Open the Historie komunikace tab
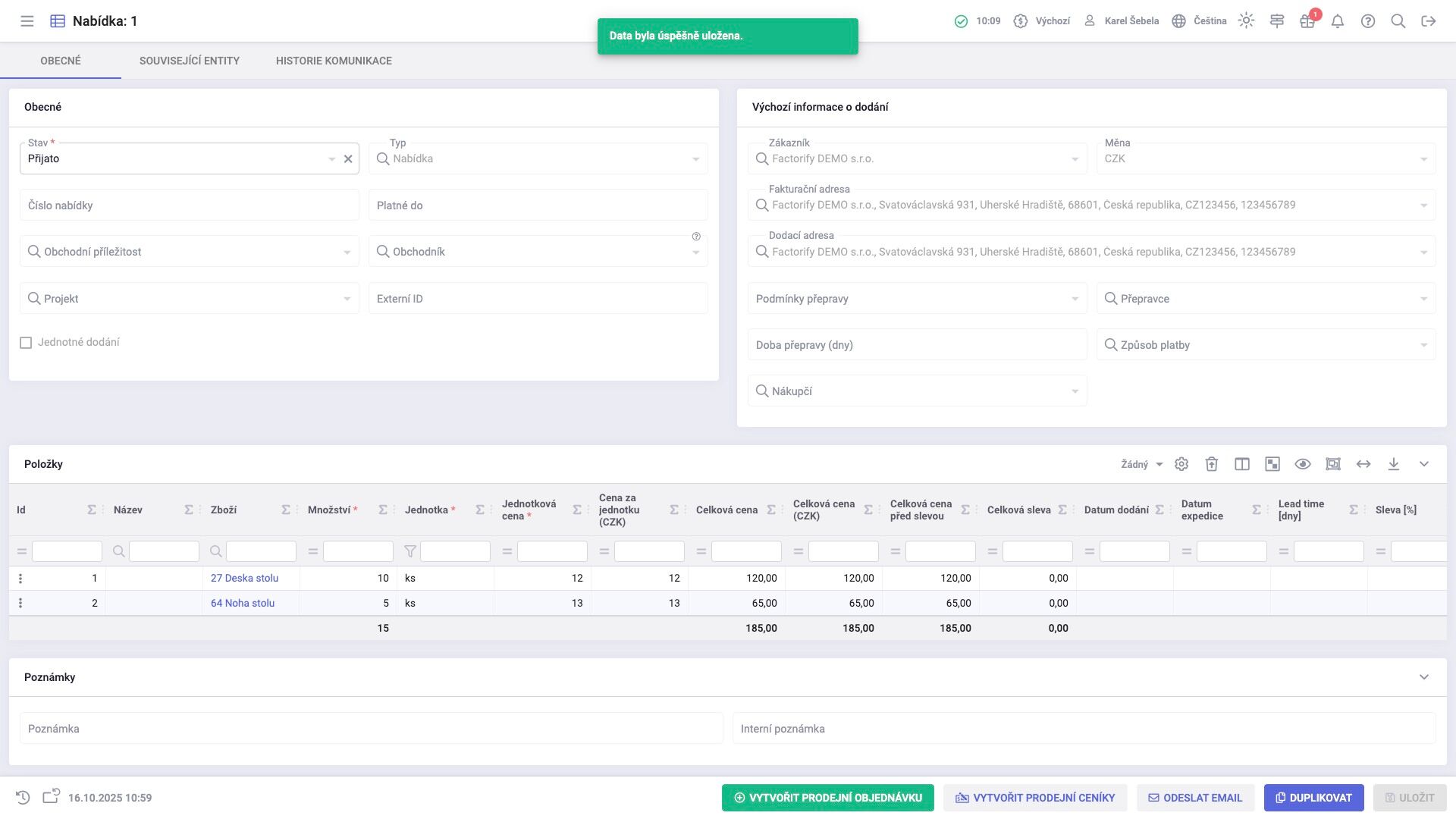Image resolution: width=1456 pixels, height=819 pixels. [x=334, y=61]
